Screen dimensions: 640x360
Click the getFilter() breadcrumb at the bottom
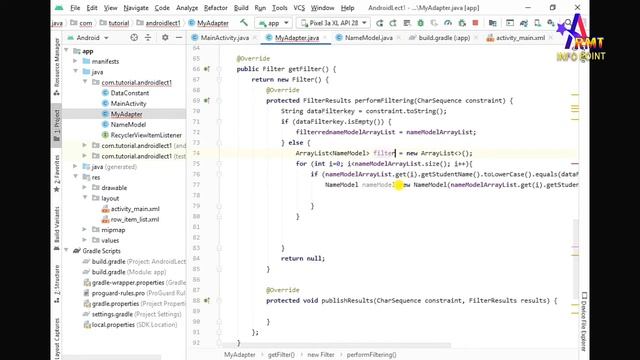coord(281,355)
